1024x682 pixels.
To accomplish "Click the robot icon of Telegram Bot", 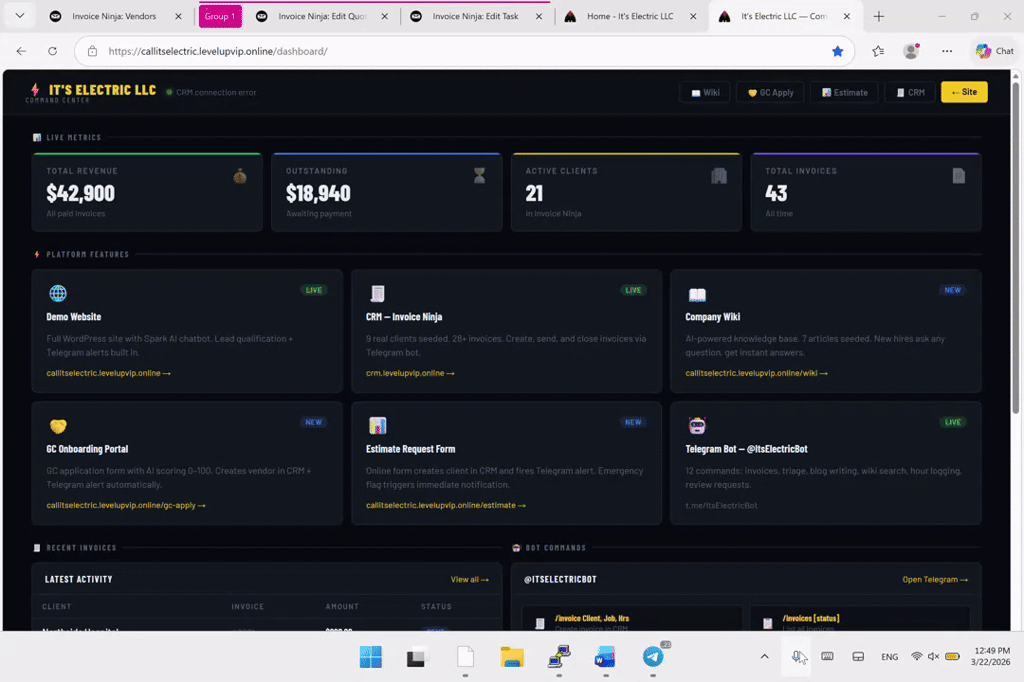I will point(697,426).
